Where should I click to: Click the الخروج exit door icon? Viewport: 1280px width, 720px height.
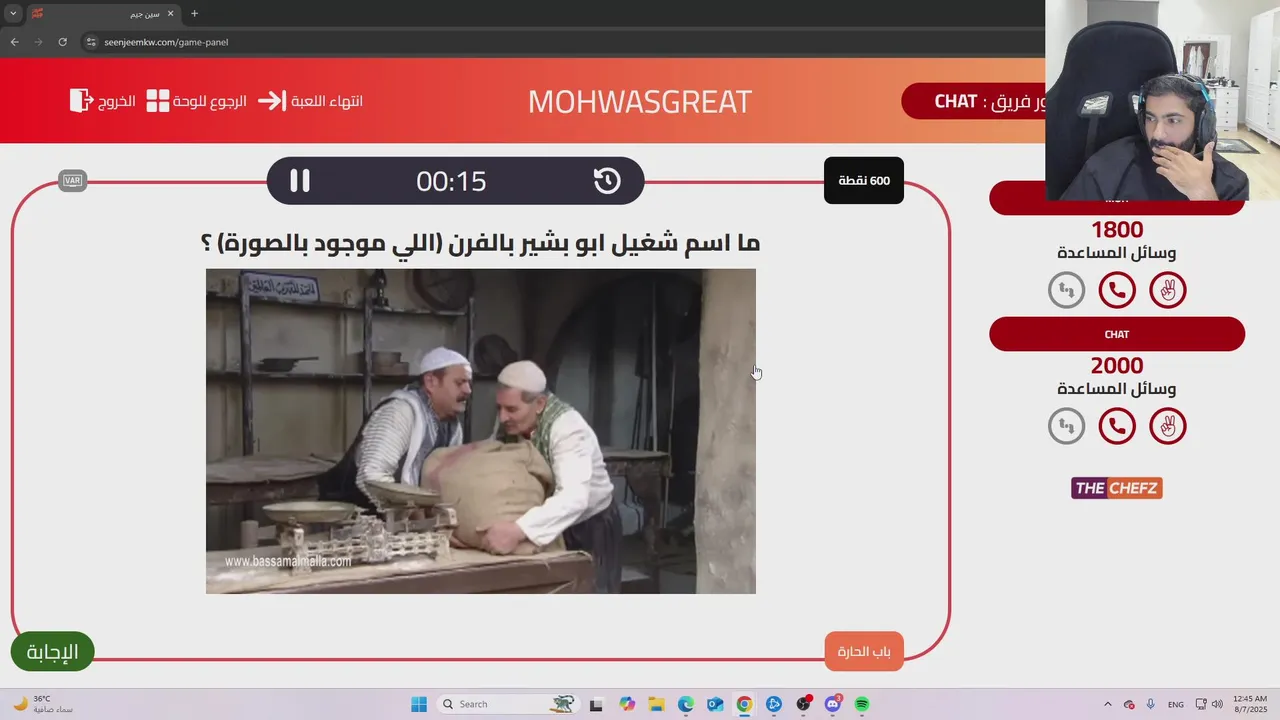tap(80, 101)
